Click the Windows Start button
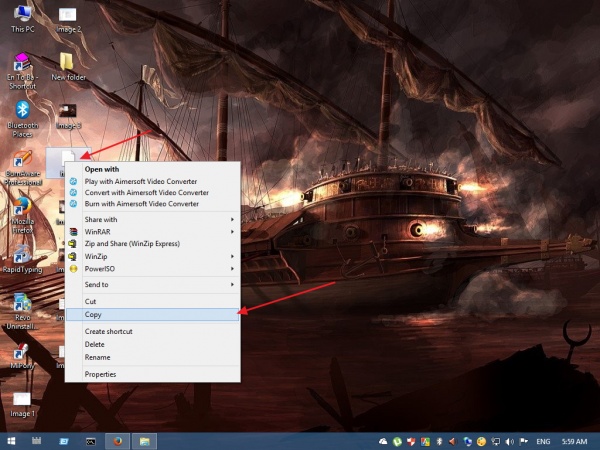The width and height of the screenshot is (600, 450). [11, 440]
